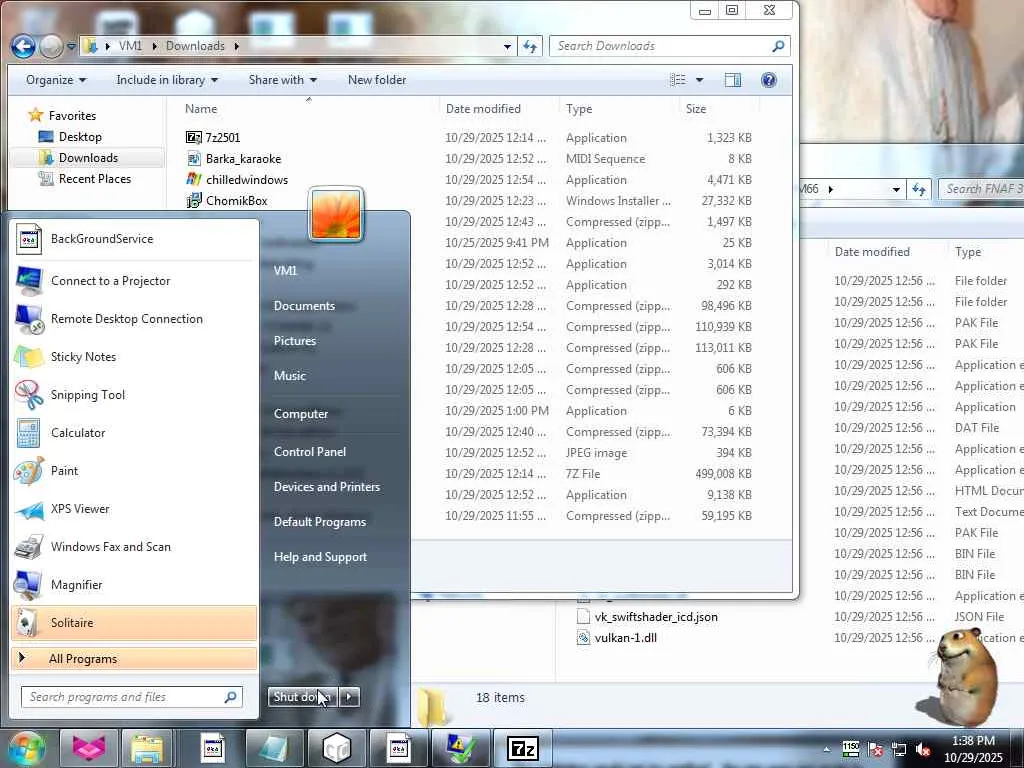The width and height of the screenshot is (1024, 768).
Task: Change the view layout icon
Action: click(x=678, y=80)
